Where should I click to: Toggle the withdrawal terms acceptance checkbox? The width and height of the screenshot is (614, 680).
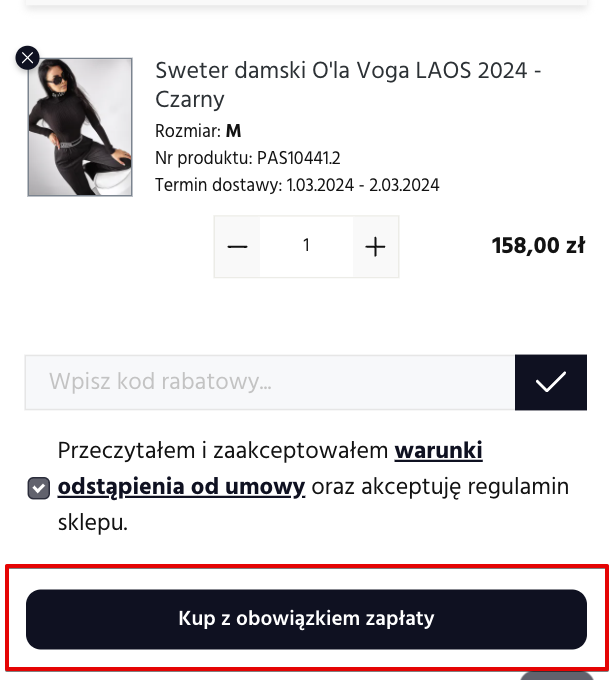(38, 488)
